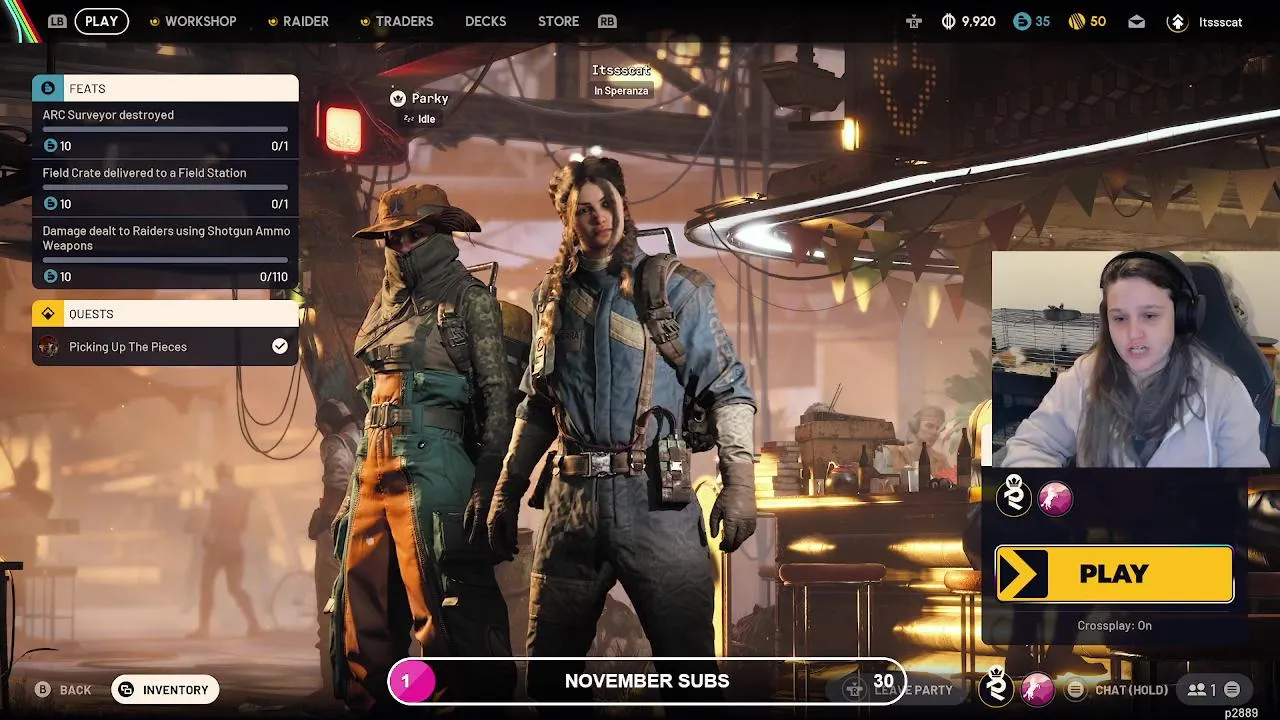Click party leader crown avatar above PLAY button

(x=1014, y=496)
